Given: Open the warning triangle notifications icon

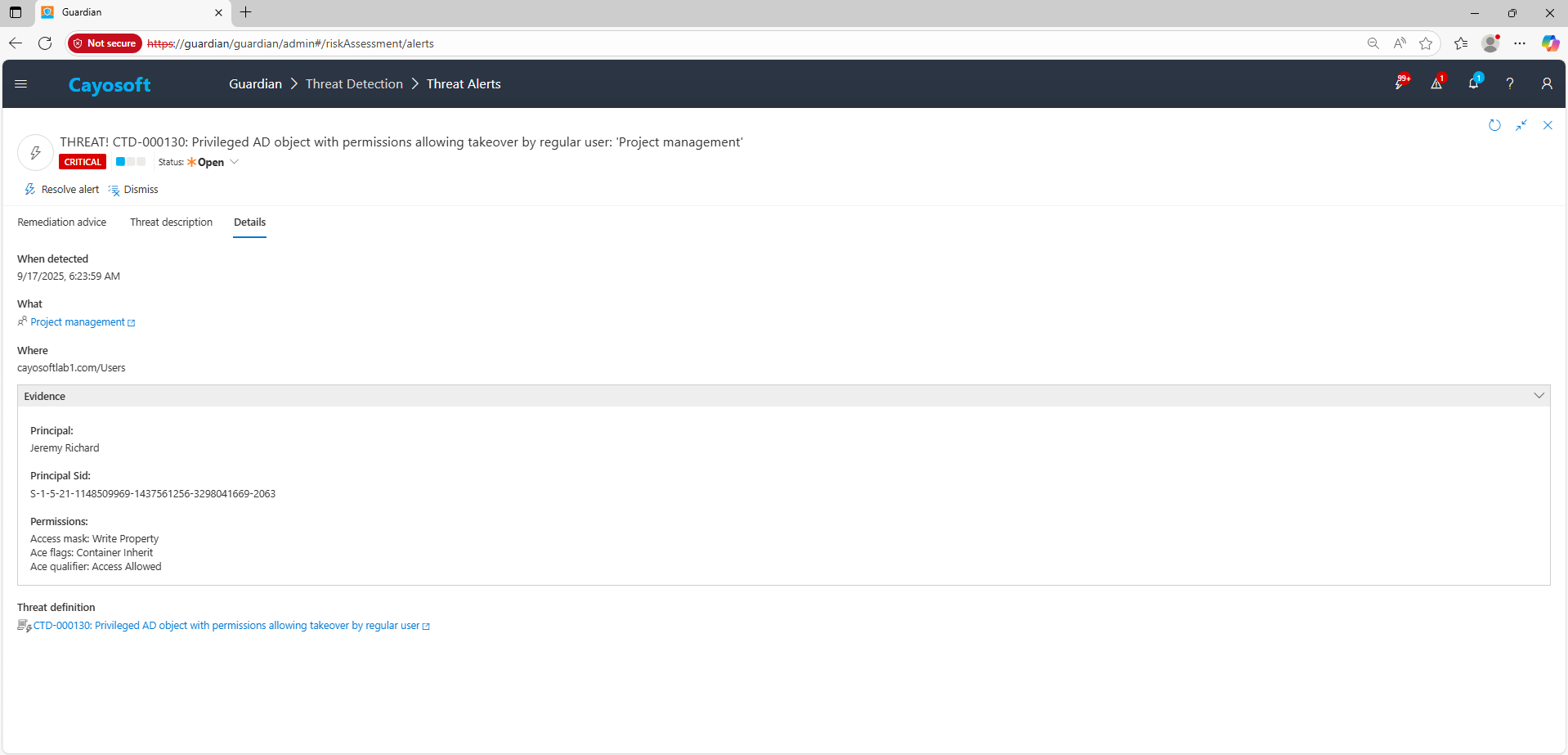Looking at the screenshot, I should [x=1436, y=83].
